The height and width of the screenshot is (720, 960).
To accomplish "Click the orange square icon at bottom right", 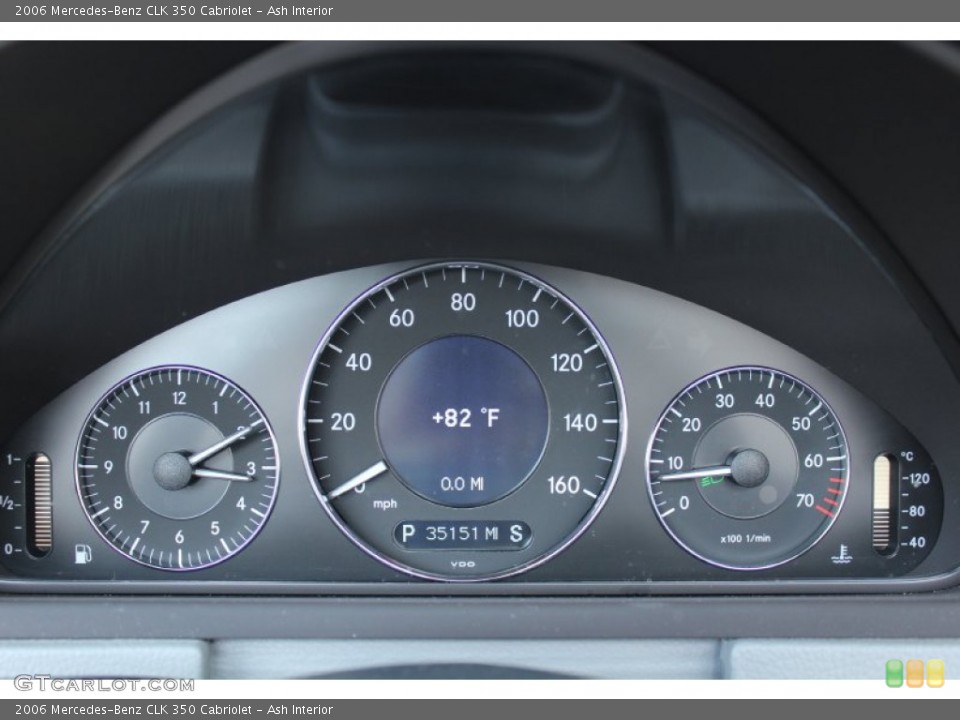I will pyautogui.click(x=915, y=673).
